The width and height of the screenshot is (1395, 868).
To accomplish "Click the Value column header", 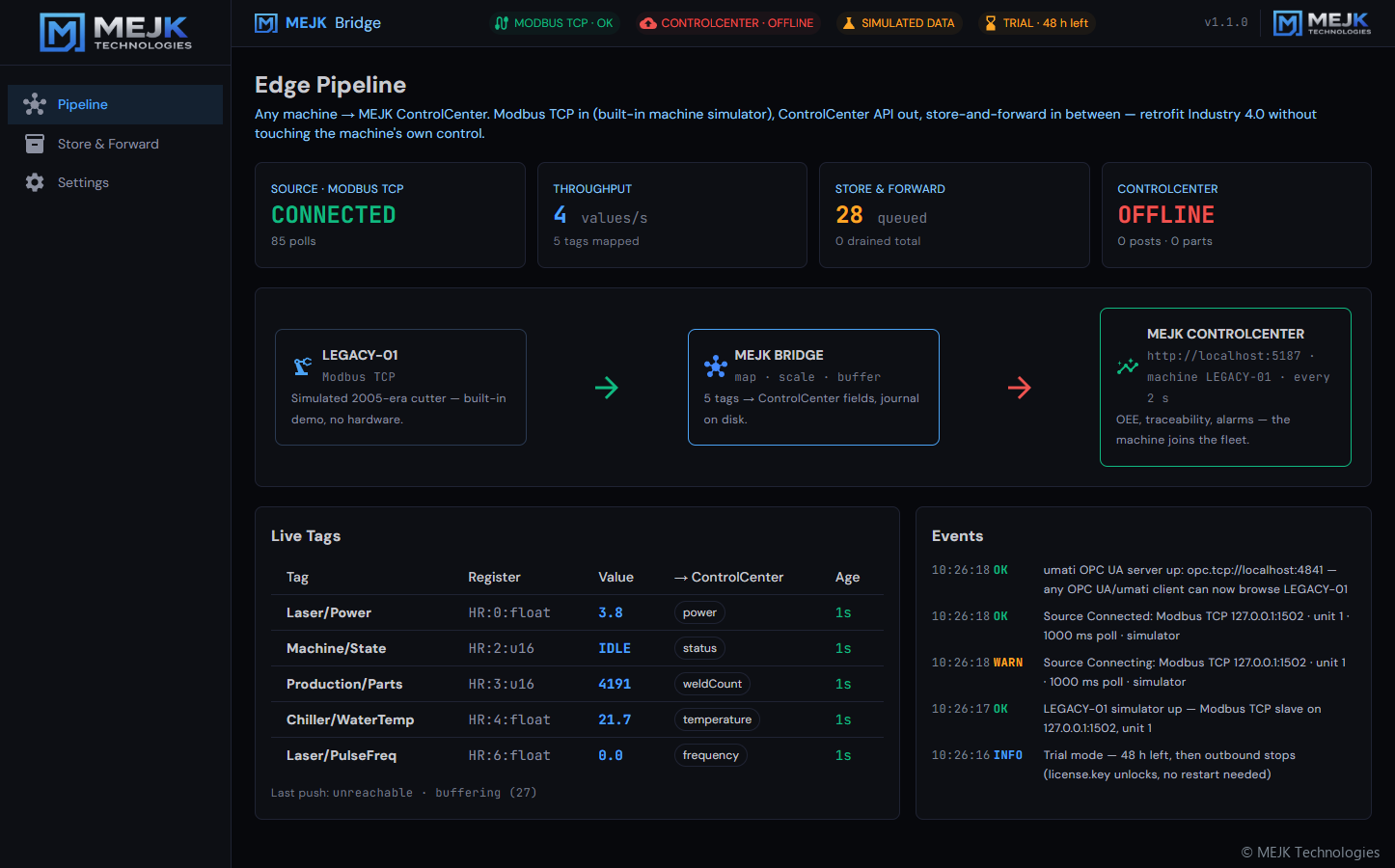I will (x=615, y=577).
